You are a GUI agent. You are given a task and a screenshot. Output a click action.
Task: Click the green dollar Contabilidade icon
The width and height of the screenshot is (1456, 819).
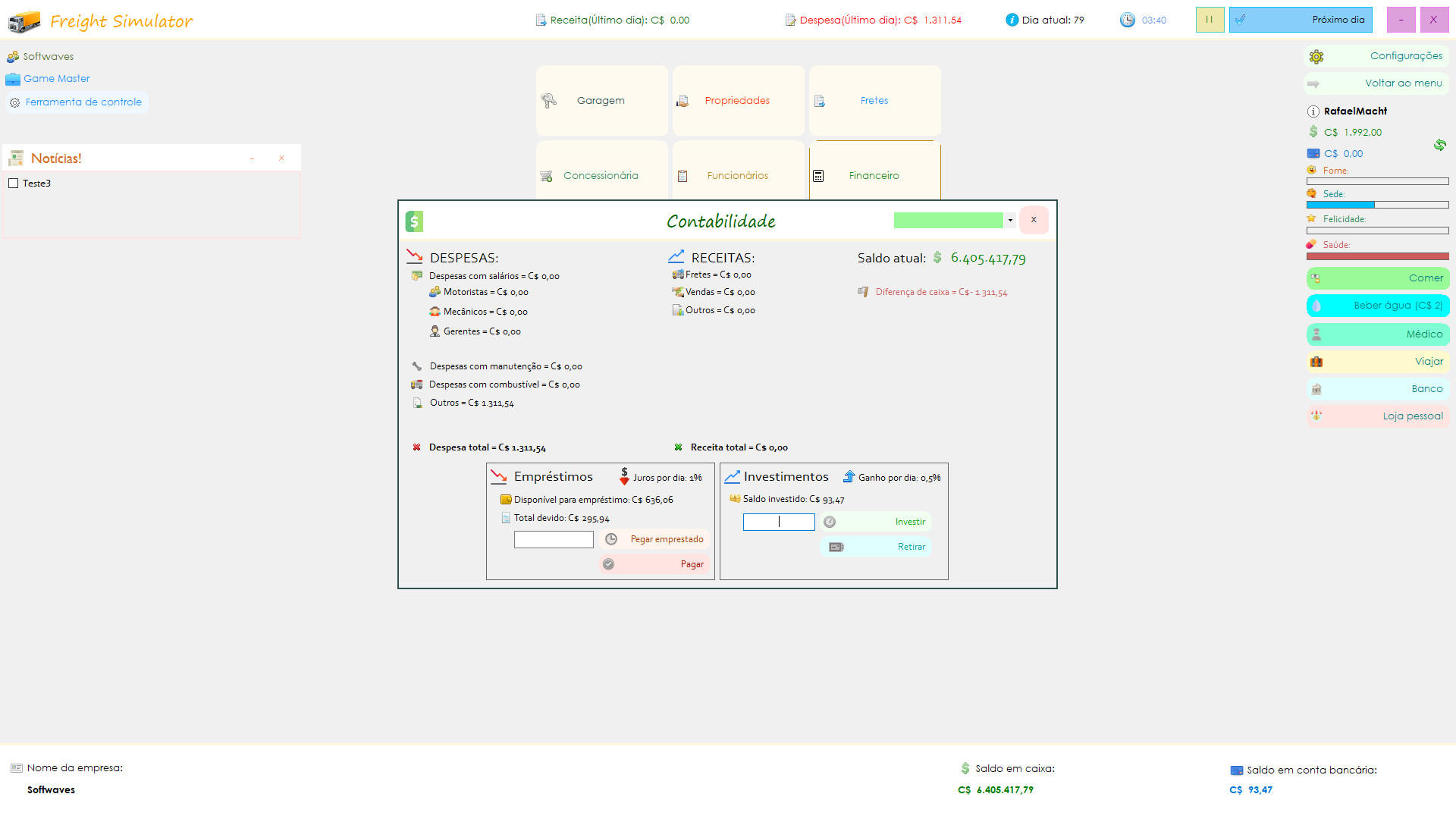[414, 221]
